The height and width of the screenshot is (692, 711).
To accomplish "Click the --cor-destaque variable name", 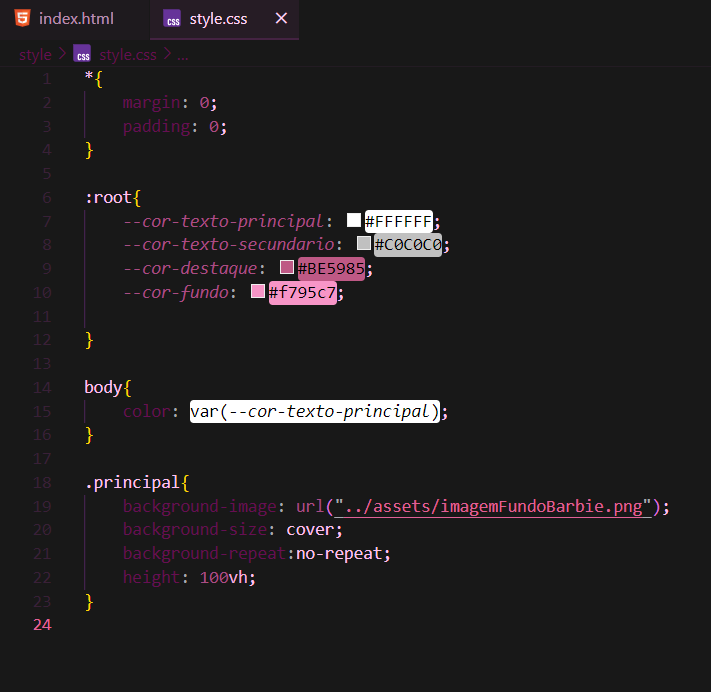I will tap(190, 269).
